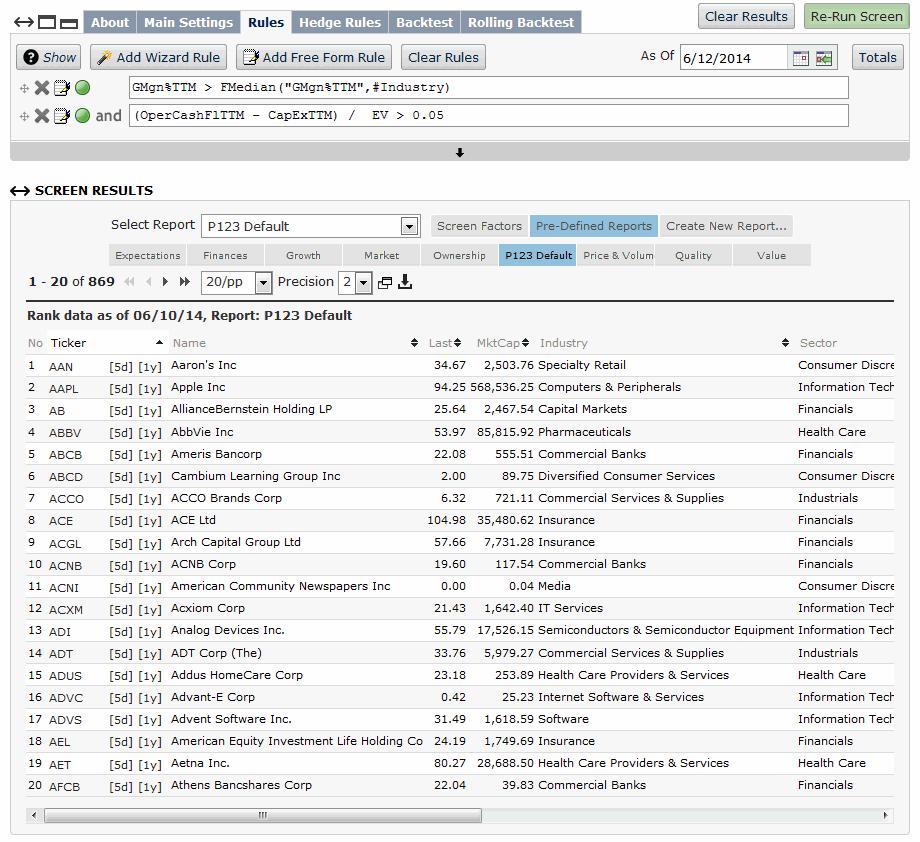Delete the OperCashFlTTM rule with its X icon

tap(42, 116)
